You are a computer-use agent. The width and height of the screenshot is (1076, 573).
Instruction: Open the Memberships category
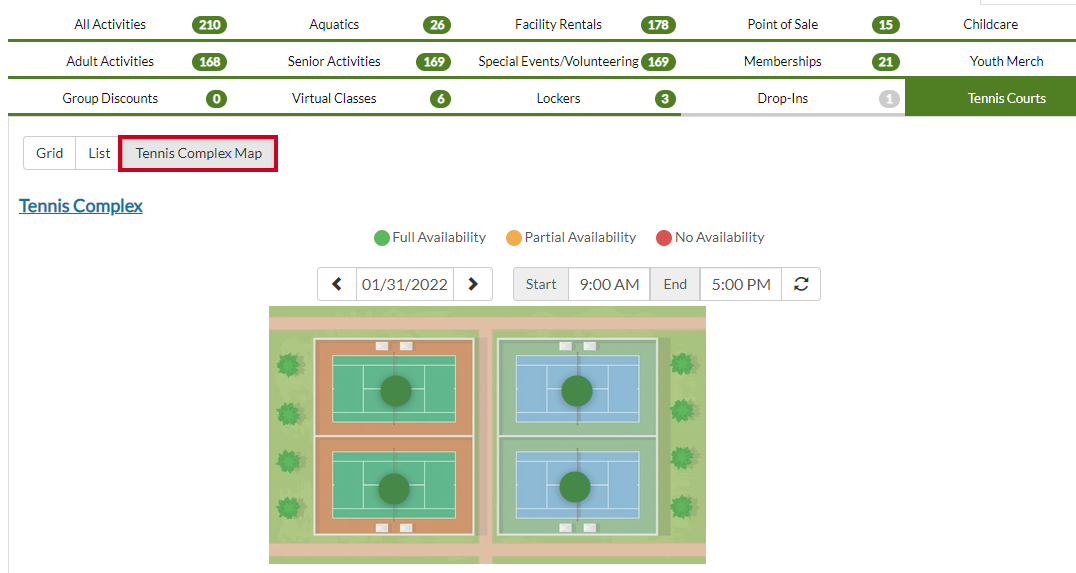pos(782,62)
